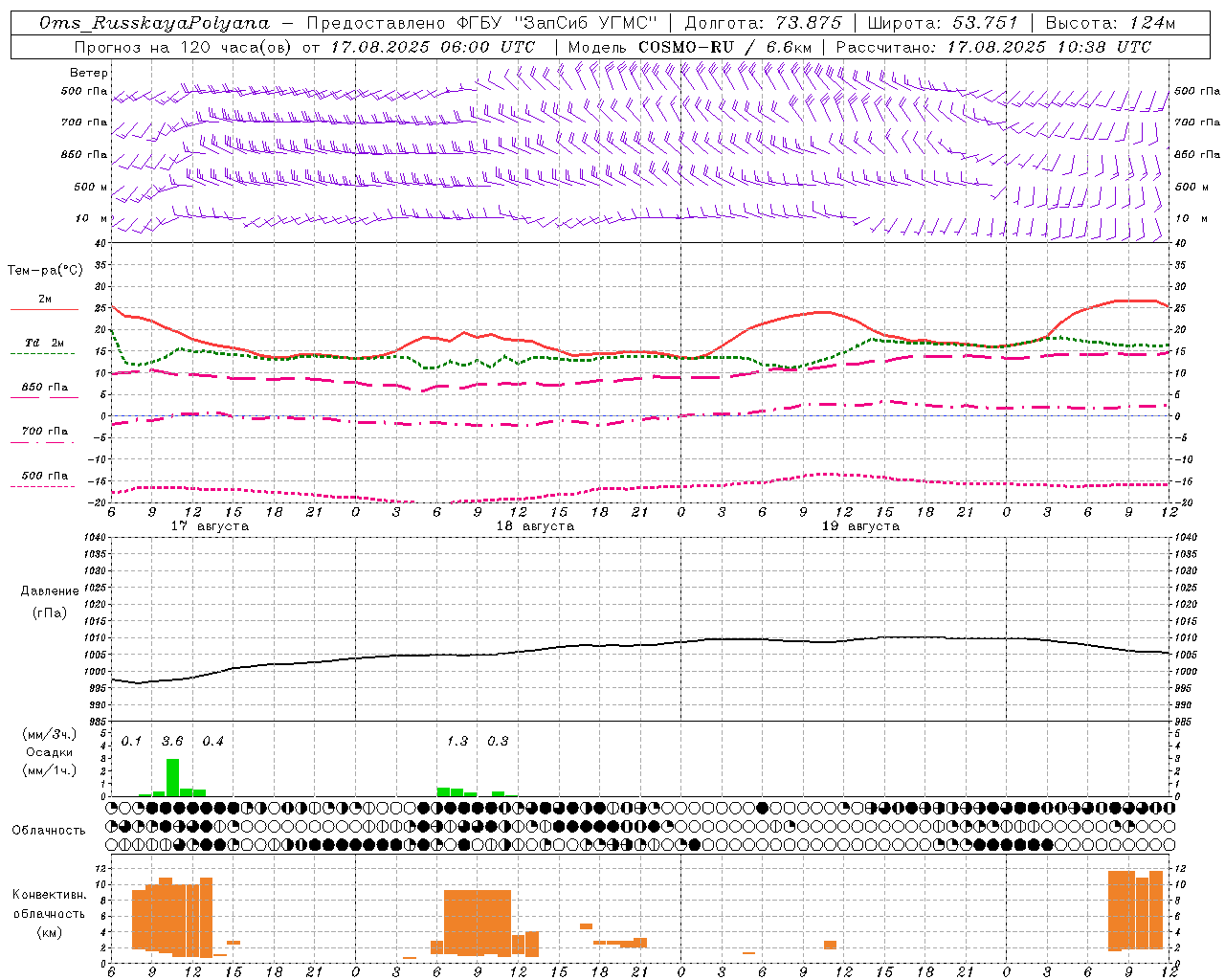Click the Осадки panel label
Image resolution: width=1225 pixels, height=980 pixels.
tap(49, 752)
